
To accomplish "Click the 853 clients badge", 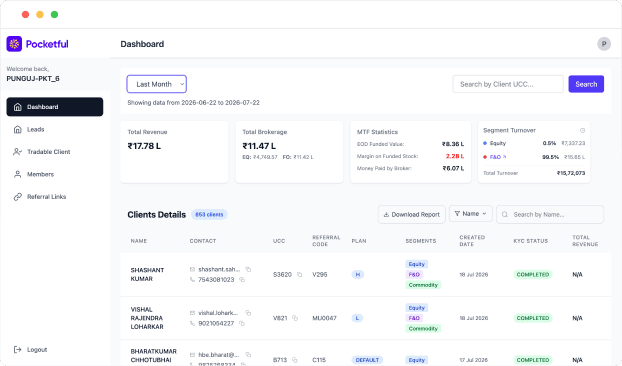I will click(x=209, y=215).
